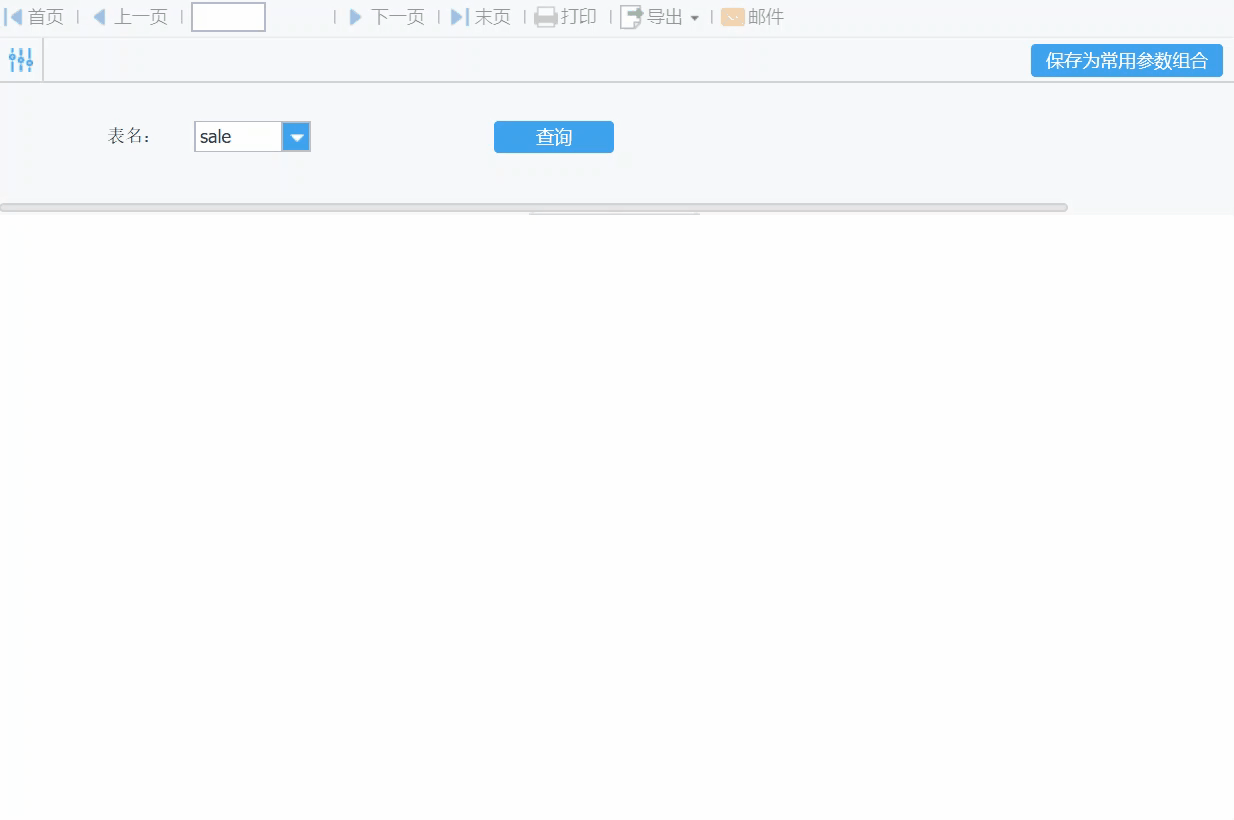Screen dimensions: 1234x820
Task: Click the 查询 query button
Action: [x=554, y=137]
